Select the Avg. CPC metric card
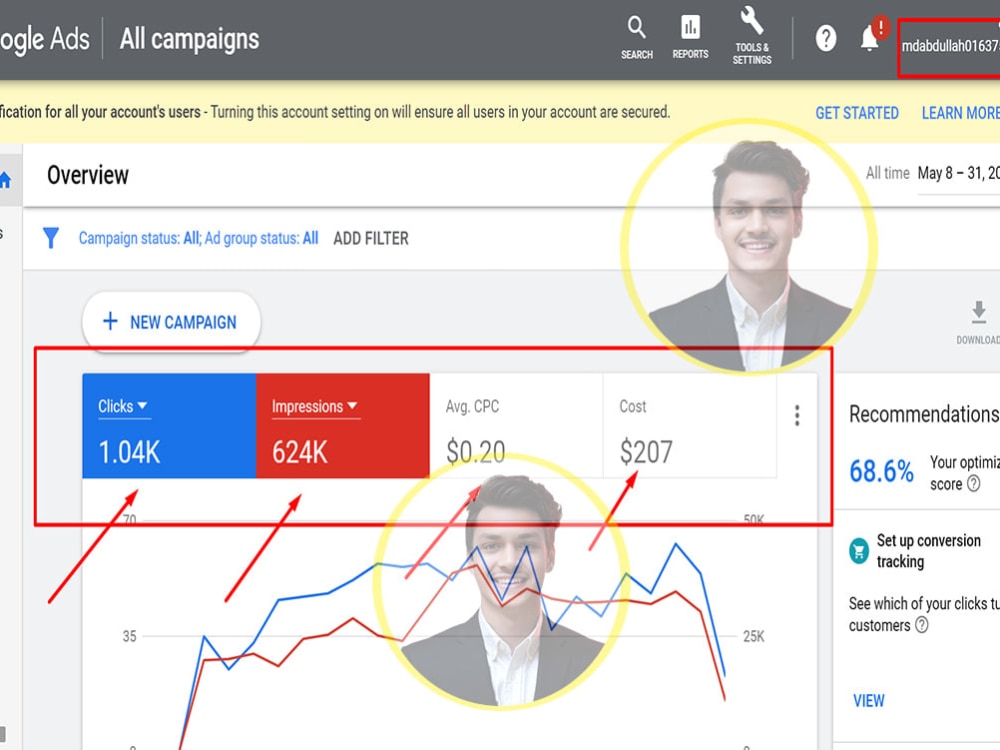This screenshot has height=750, width=1000. pos(516,425)
